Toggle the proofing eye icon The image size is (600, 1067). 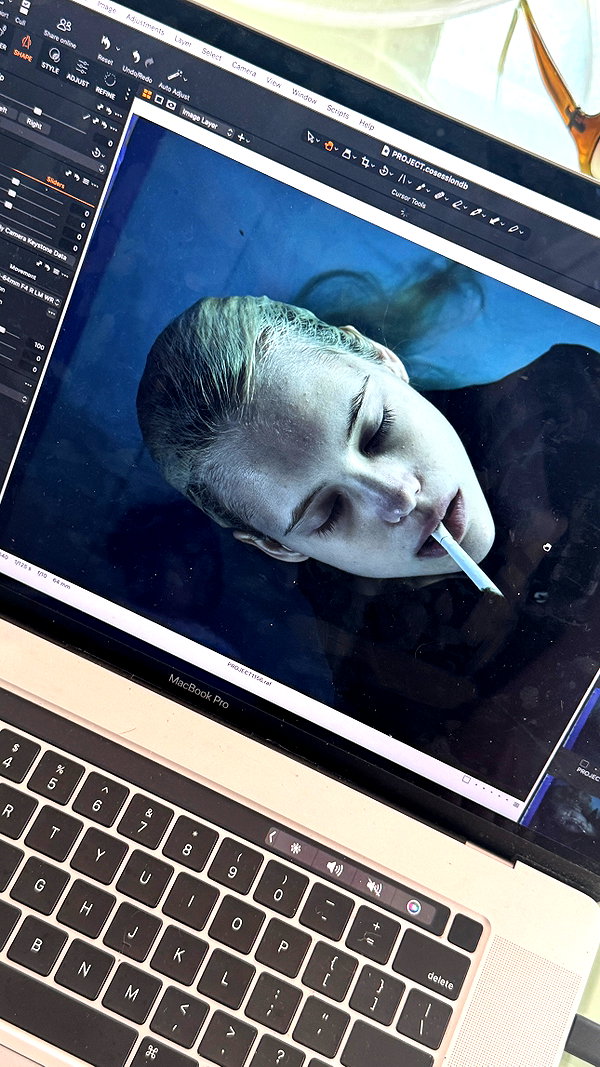click(x=171, y=105)
